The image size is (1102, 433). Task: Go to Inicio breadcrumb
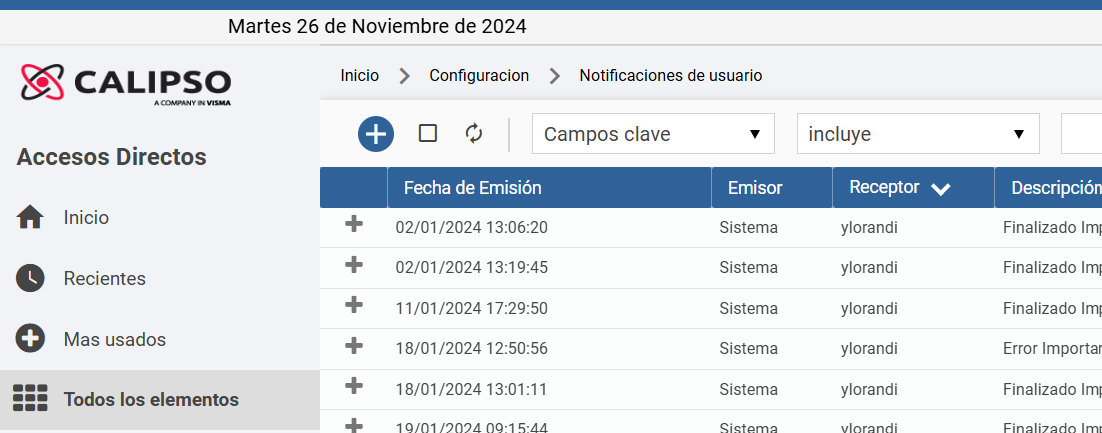coord(360,75)
